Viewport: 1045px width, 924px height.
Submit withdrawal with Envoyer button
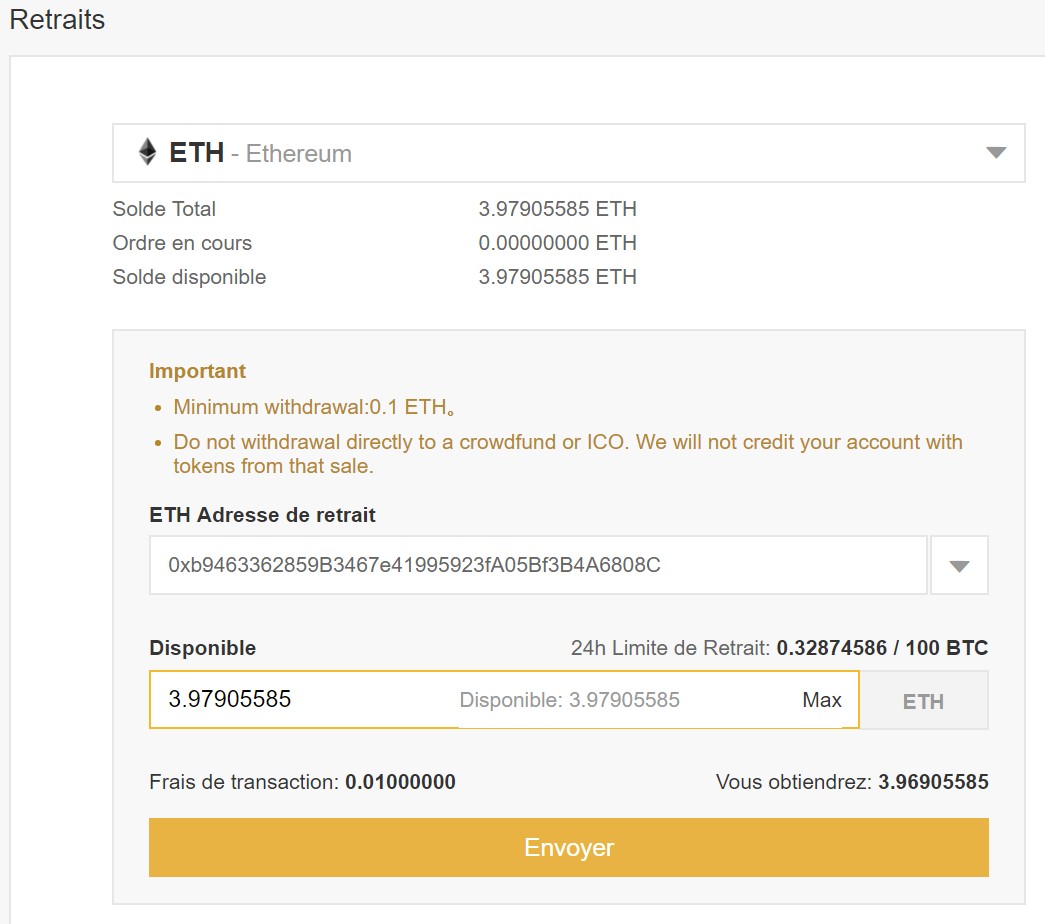click(x=568, y=847)
